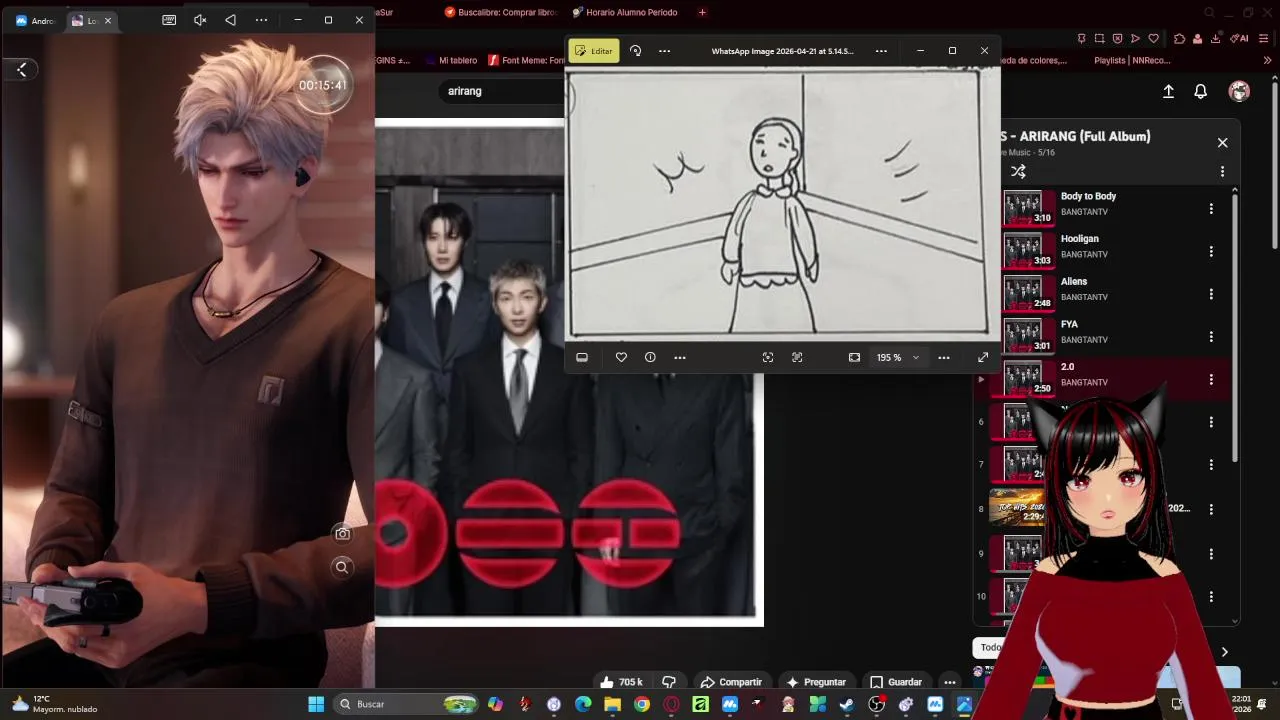Click YouTube create upload icon
Screen dimensions: 1280x720
(x=1168, y=91)
